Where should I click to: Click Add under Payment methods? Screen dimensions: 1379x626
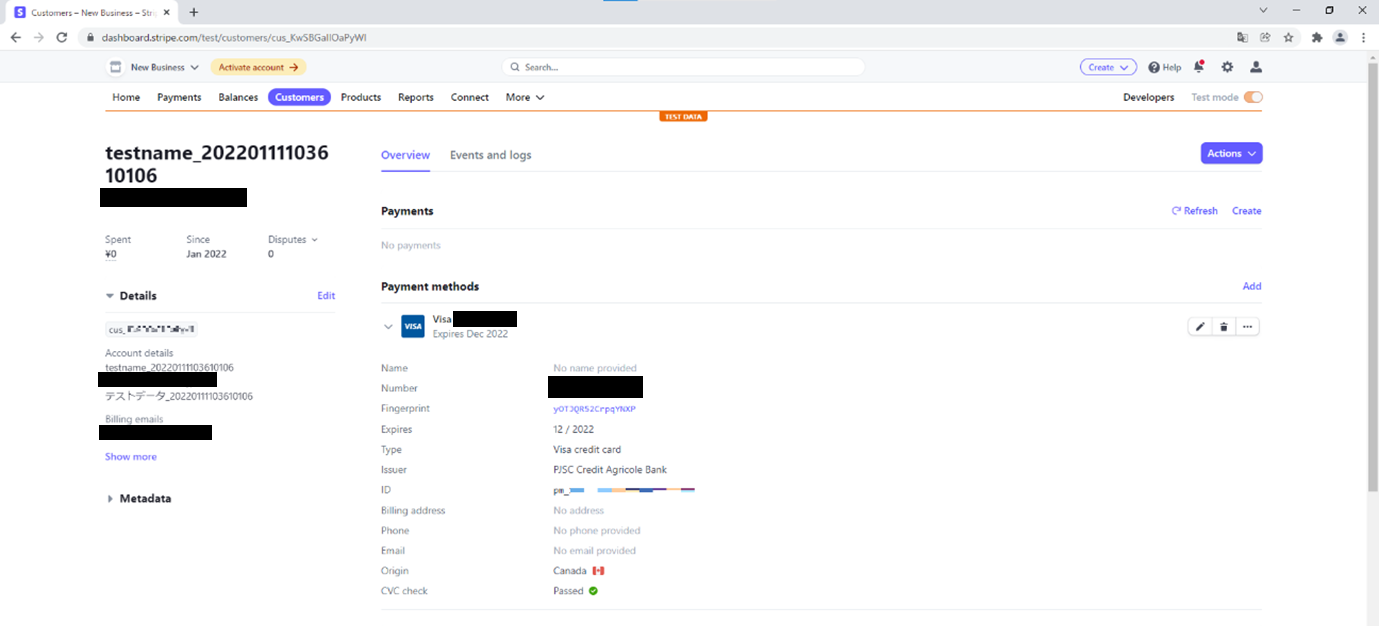pos(1251,286)
